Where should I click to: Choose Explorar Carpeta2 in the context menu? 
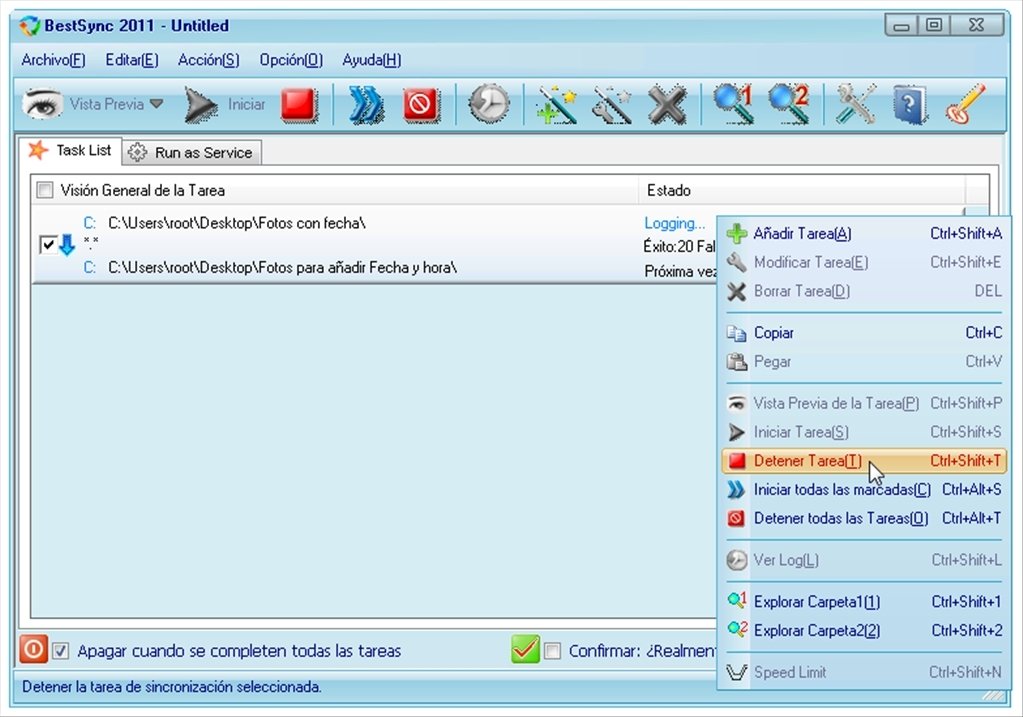864,630
